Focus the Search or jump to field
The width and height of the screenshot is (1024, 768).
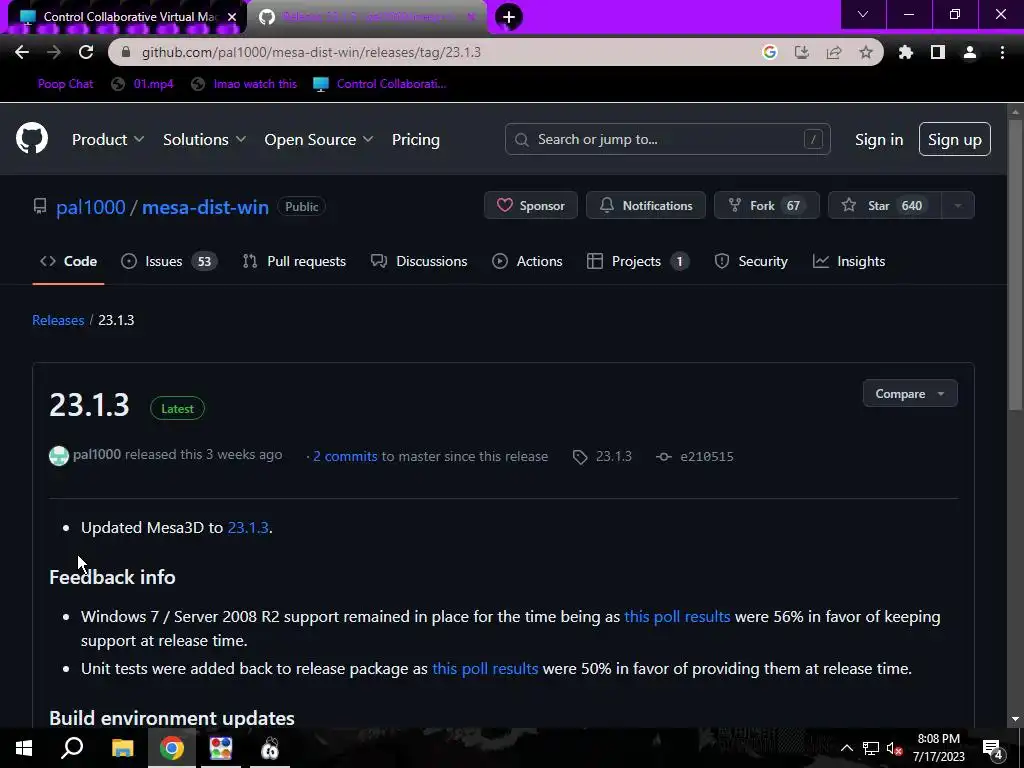click(667, 140)
